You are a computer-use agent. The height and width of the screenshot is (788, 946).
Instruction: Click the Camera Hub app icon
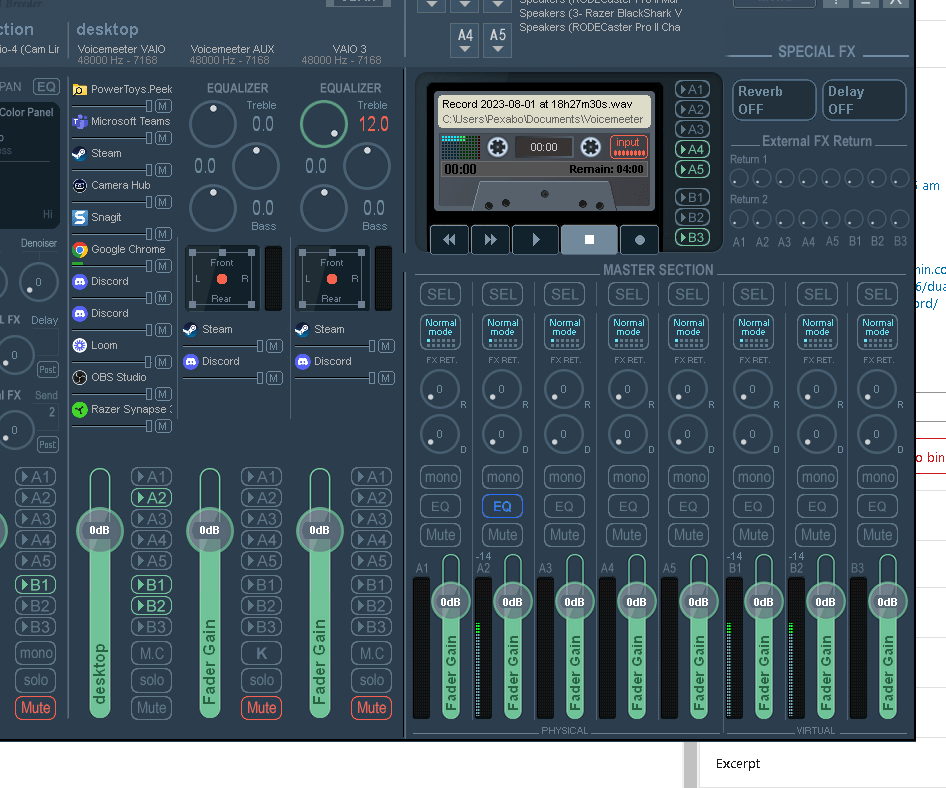pos(80,185)
